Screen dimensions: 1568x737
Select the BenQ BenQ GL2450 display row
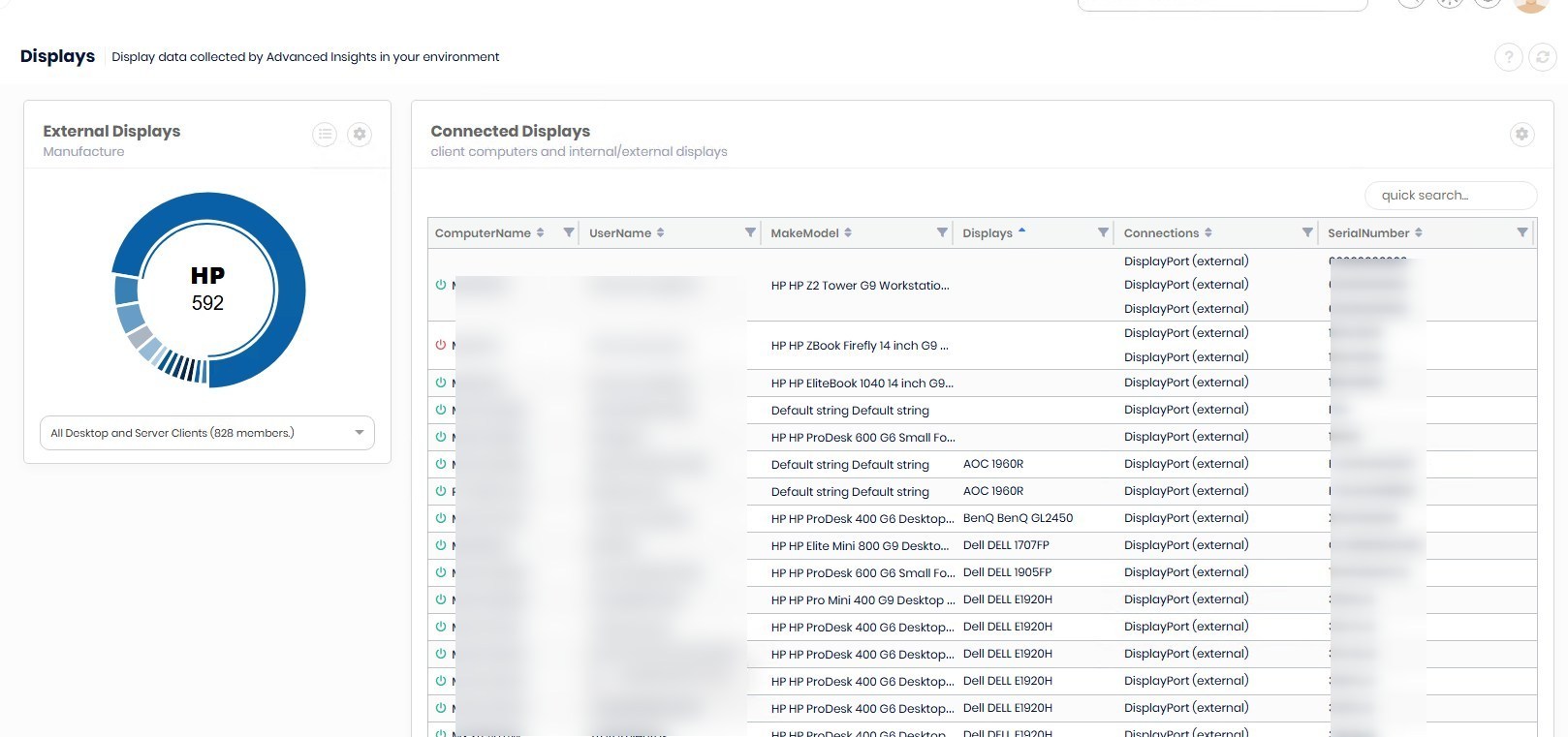point(1018,518)
